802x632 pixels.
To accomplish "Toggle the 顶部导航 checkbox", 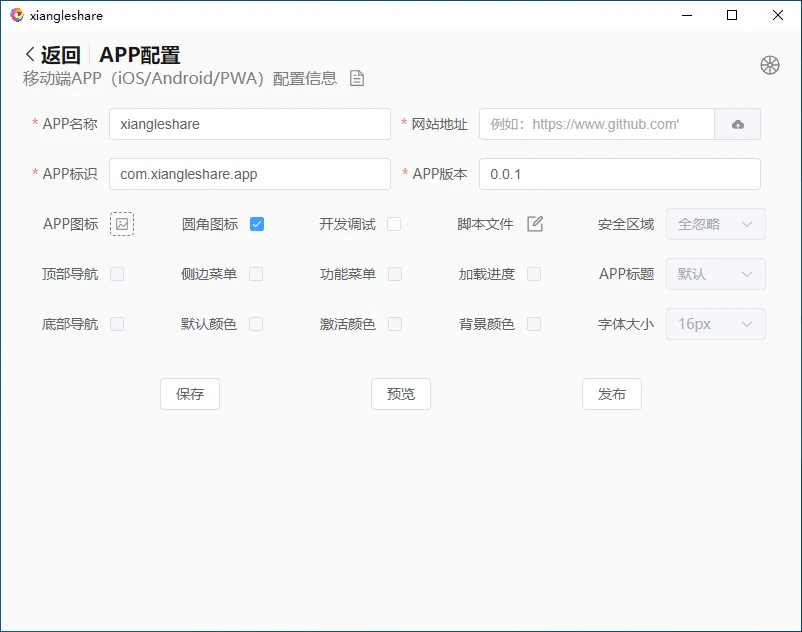I will click(117, 274).
